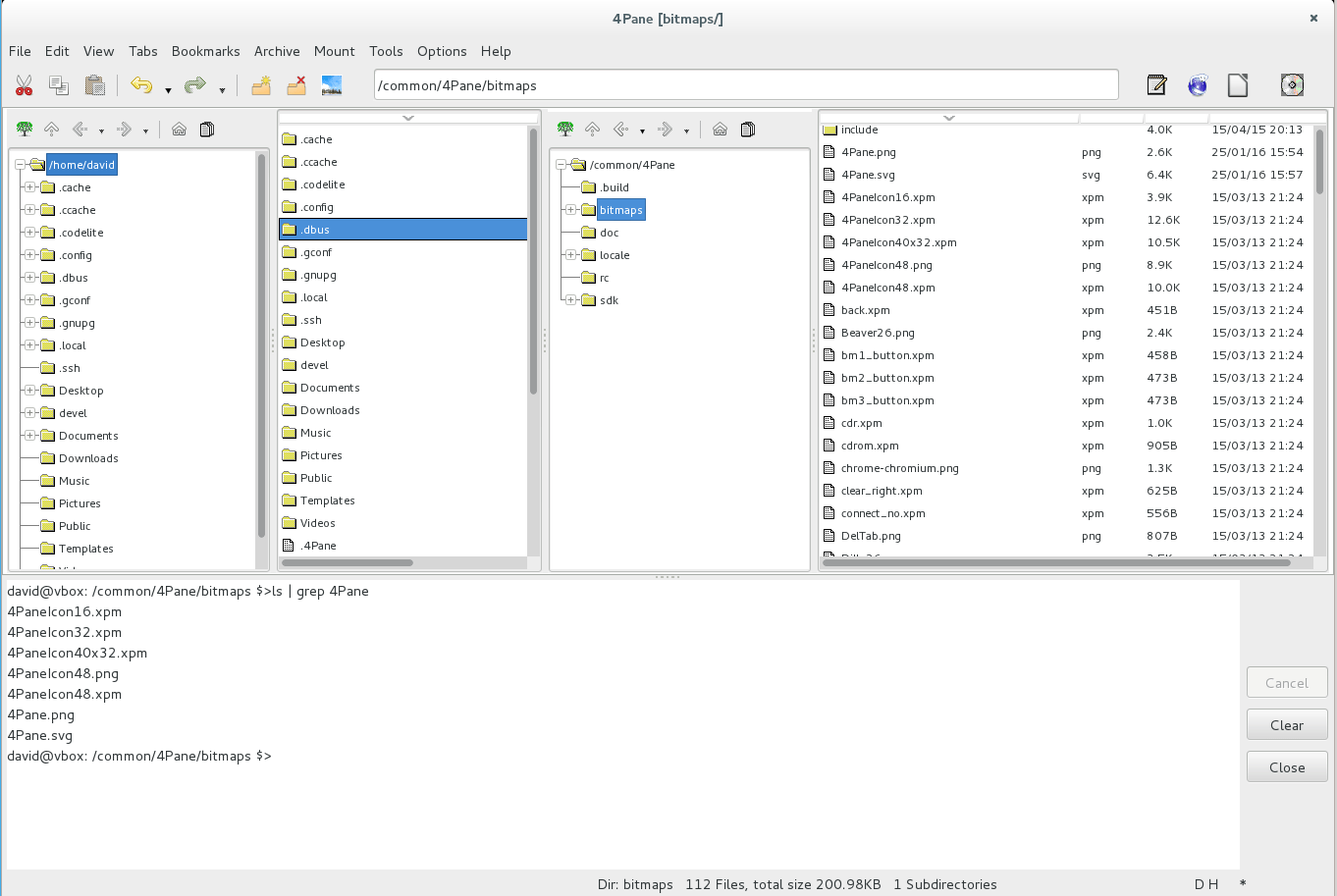
Task: Go up a directory in the /common/4Pane pane
Action: [x=592, y=129]
